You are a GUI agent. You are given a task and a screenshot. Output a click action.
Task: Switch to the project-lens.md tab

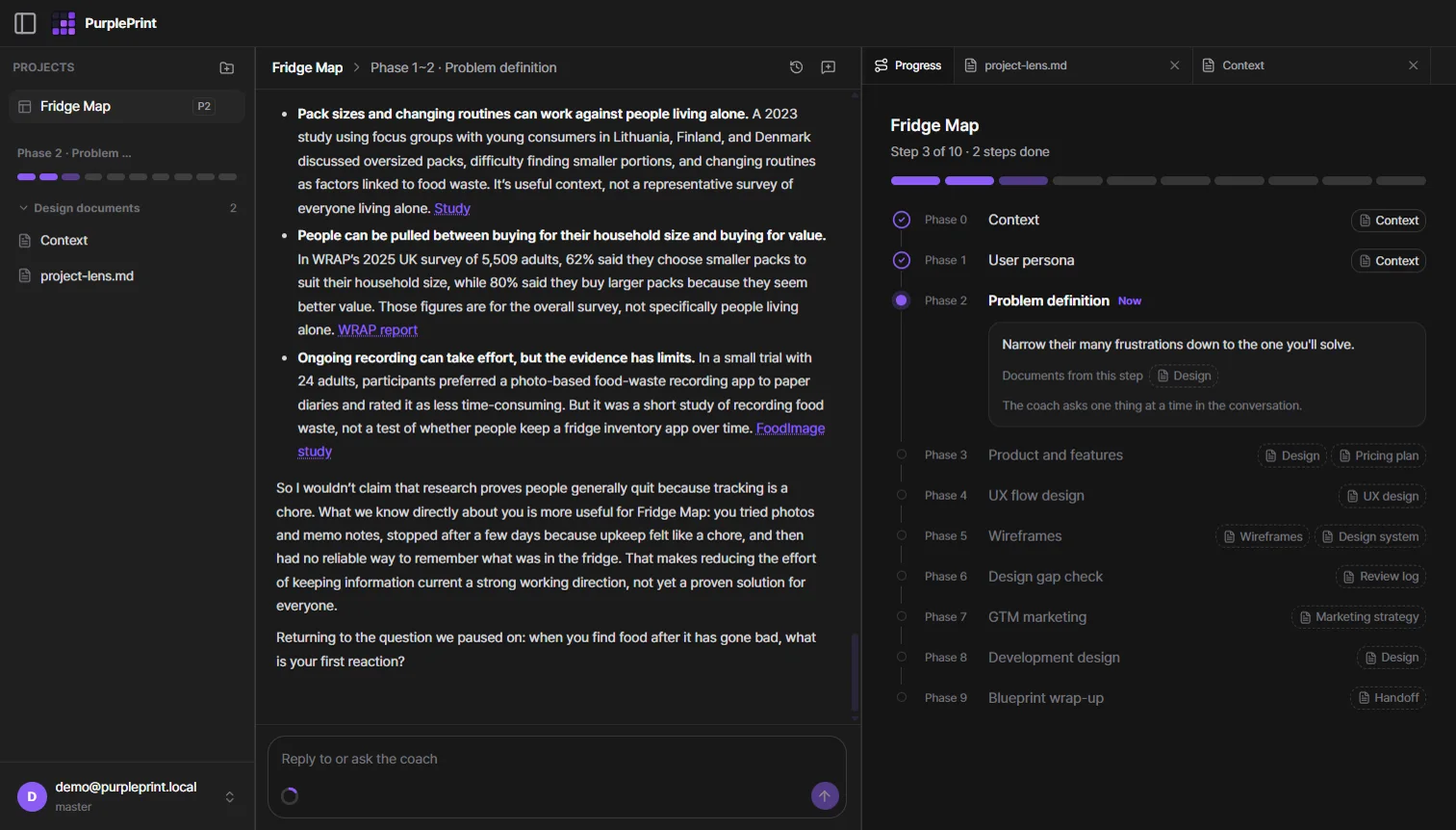coord(1026,65)
